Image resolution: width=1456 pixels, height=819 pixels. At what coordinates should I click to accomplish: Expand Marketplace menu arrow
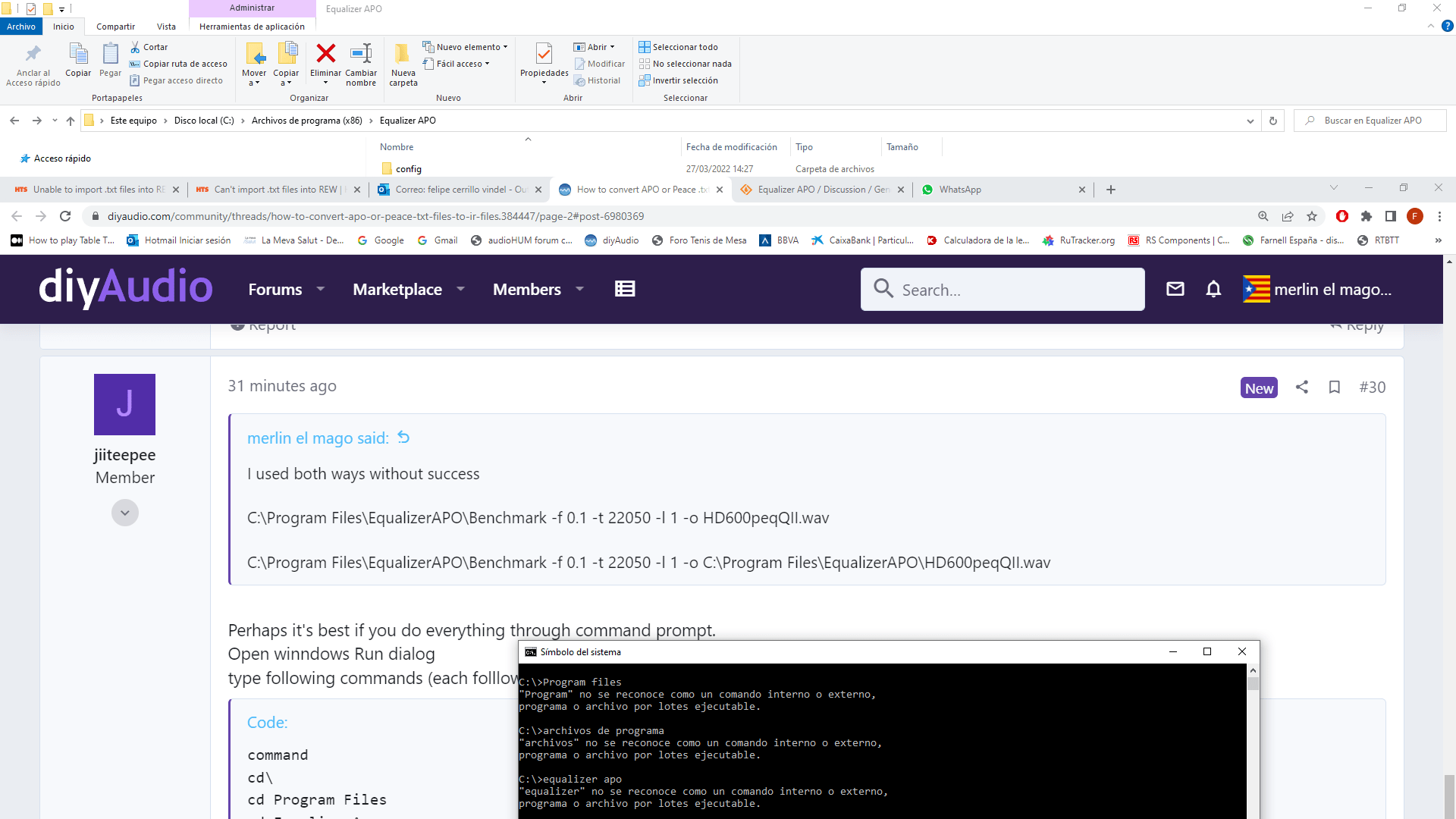click(x=460, y=289)
